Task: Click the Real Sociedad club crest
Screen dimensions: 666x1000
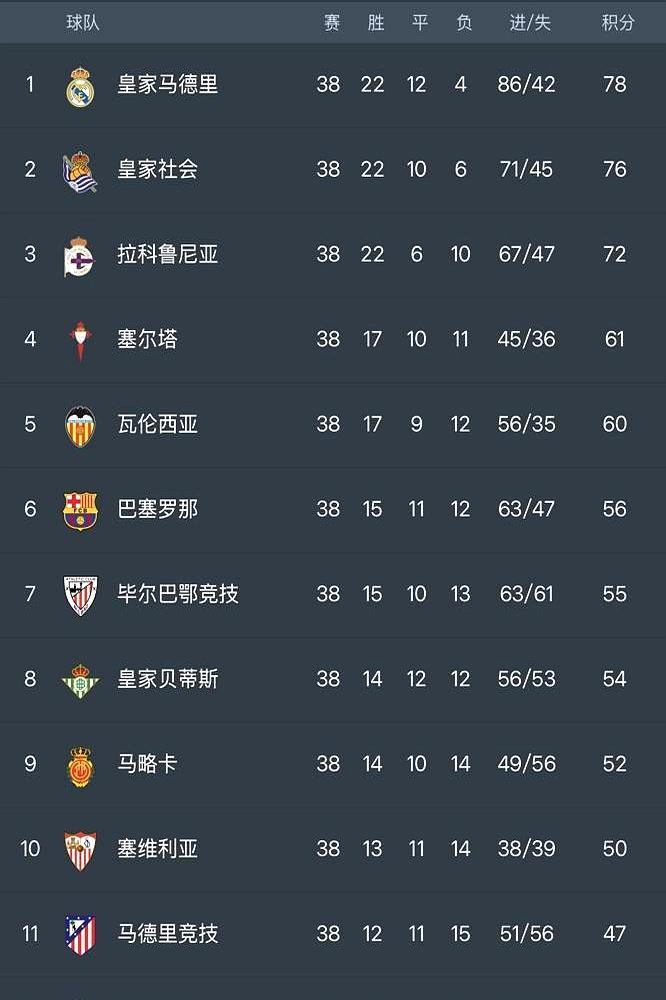Action: 80,171
